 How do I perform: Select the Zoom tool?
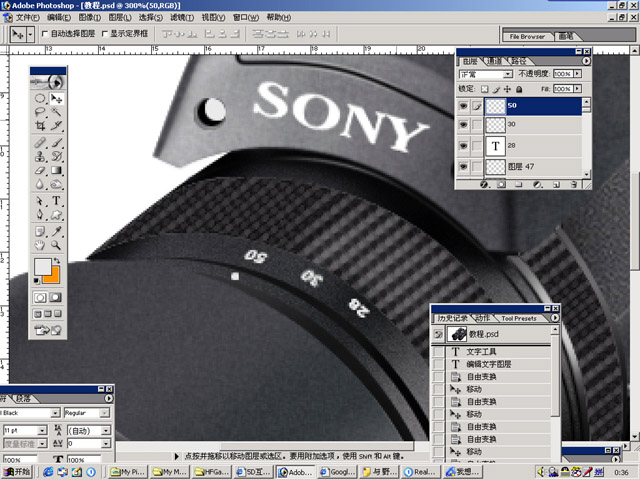[56, 245]
